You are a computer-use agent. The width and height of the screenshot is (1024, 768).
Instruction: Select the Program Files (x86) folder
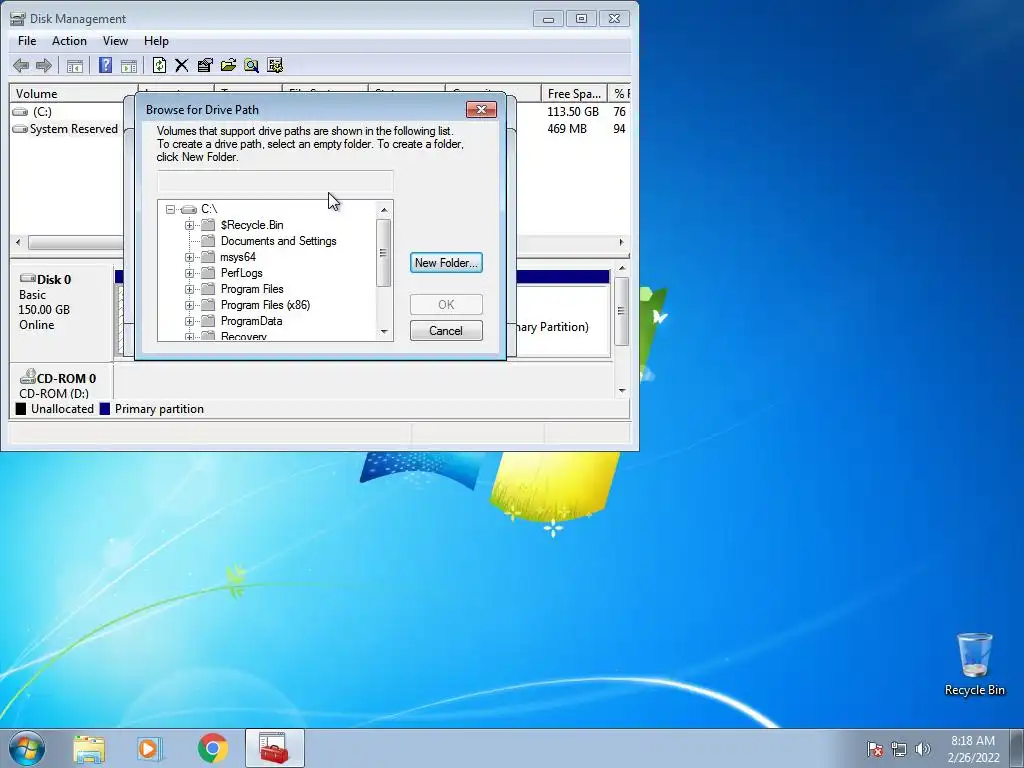[265, 305]
